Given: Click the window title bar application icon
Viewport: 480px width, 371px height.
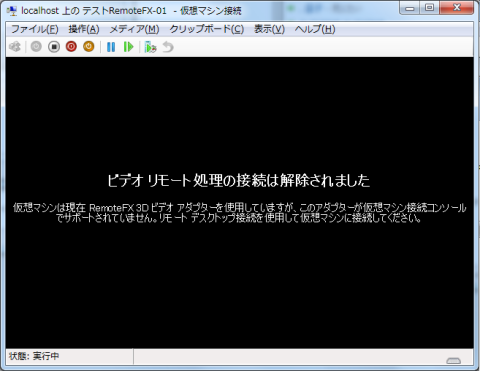Looking at the screenshot, I should click(x=12, y=11).
